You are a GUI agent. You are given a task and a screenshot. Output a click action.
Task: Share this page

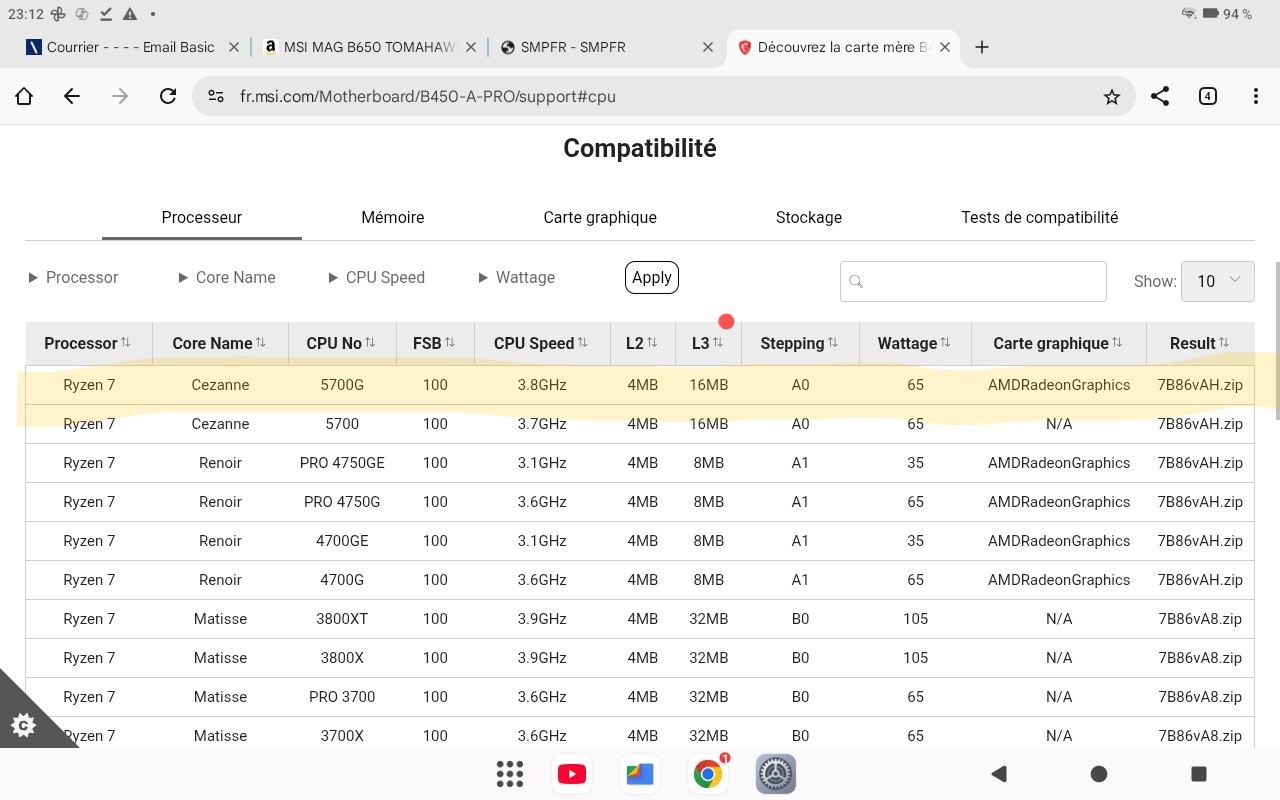[x=1160, y=96]
